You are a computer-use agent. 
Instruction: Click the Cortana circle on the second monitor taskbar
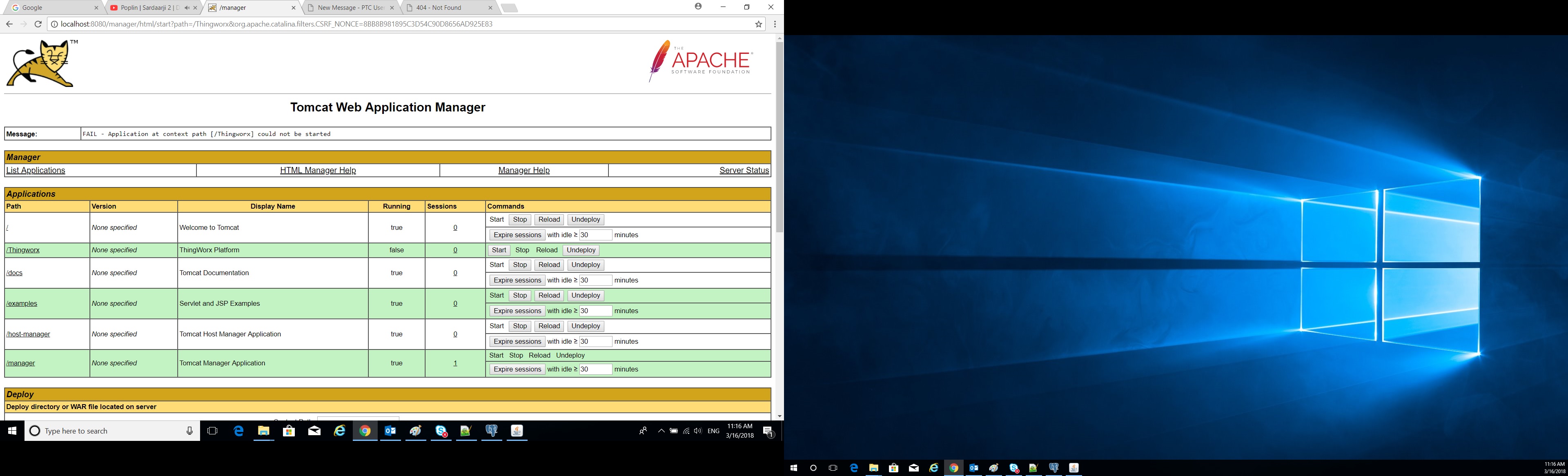tap(813, 468)
